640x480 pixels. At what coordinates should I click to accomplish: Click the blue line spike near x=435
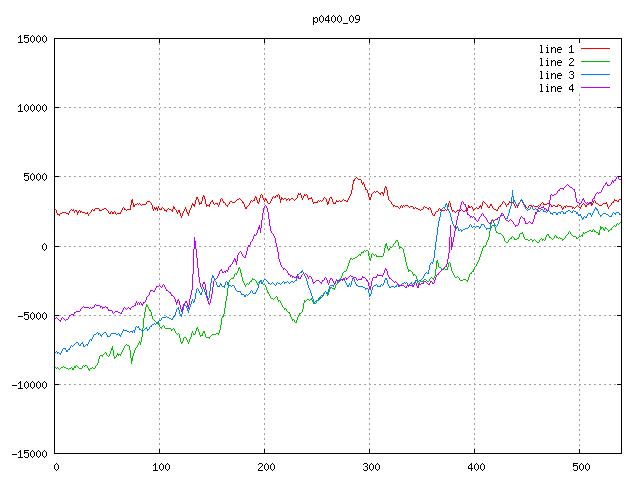click(512, 191)
